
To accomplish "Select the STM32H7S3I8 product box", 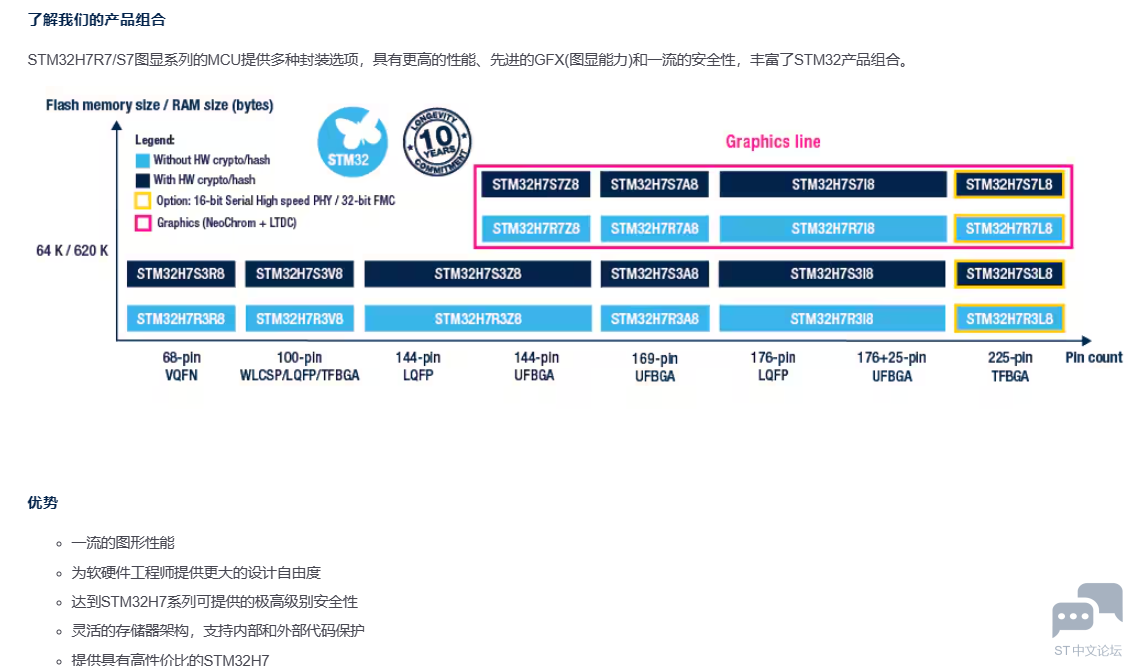I will pos(832,274).
